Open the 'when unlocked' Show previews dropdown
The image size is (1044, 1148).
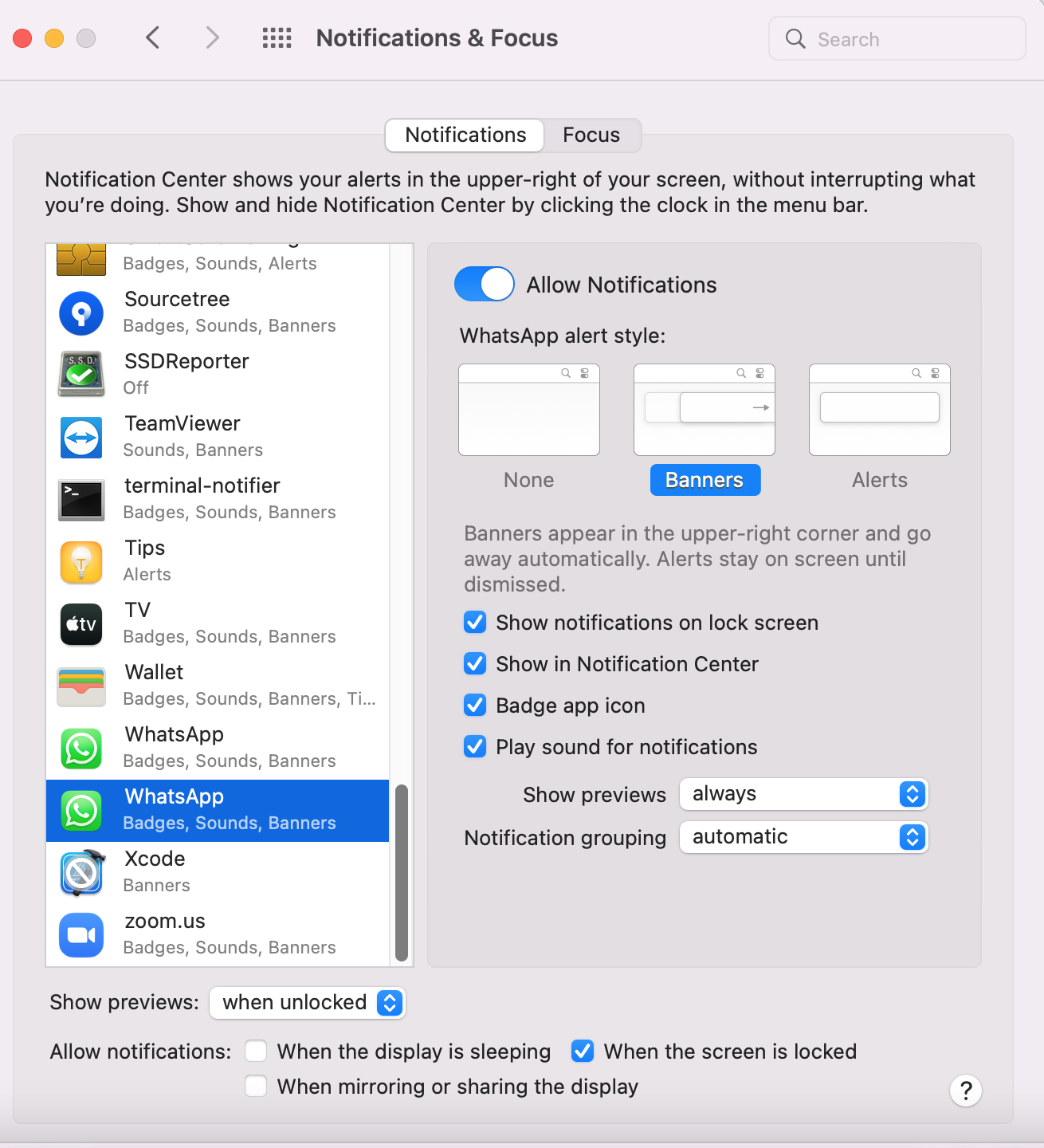[x=308, y=1003]
